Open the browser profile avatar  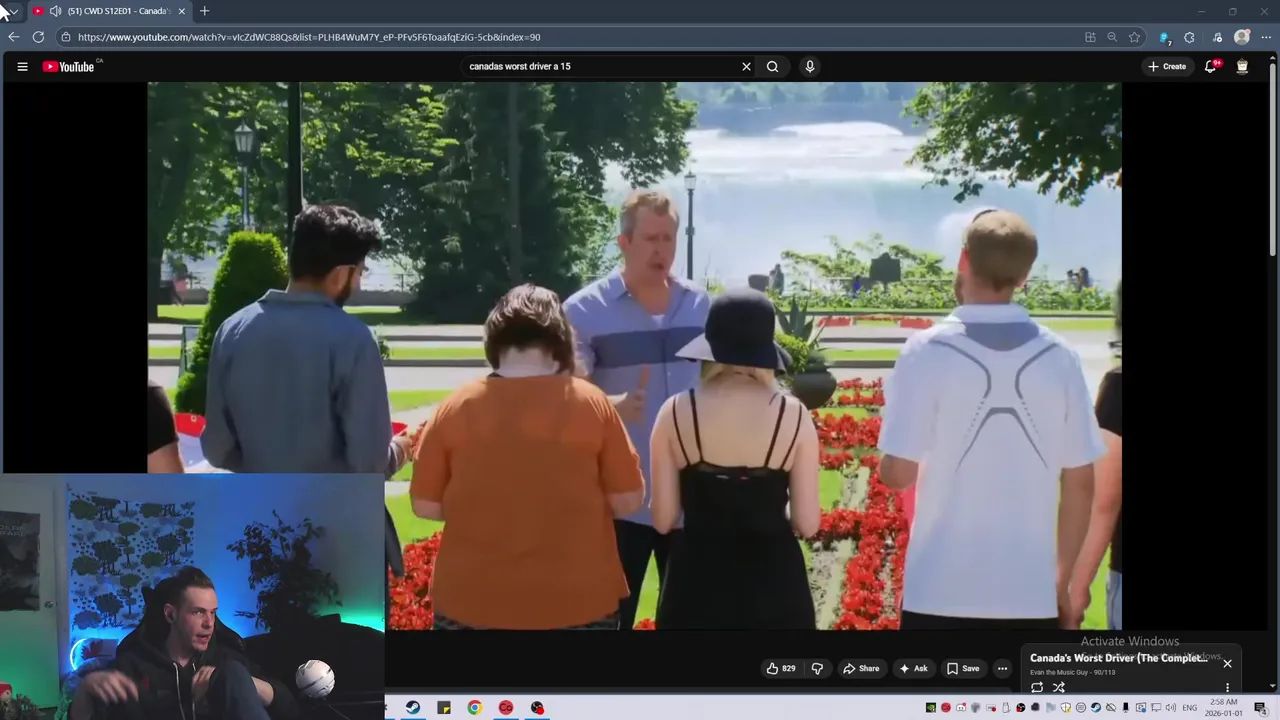pos(1242,37)
